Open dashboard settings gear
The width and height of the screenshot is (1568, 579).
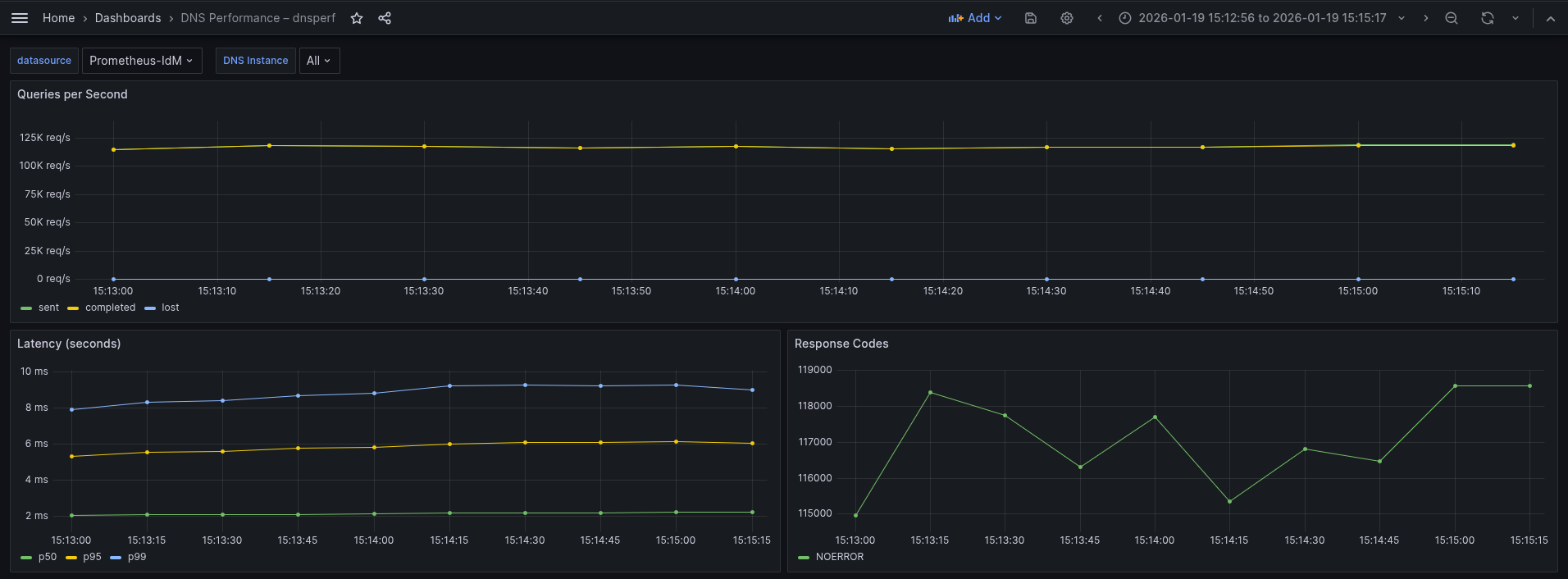click(x=1067, y=18)
